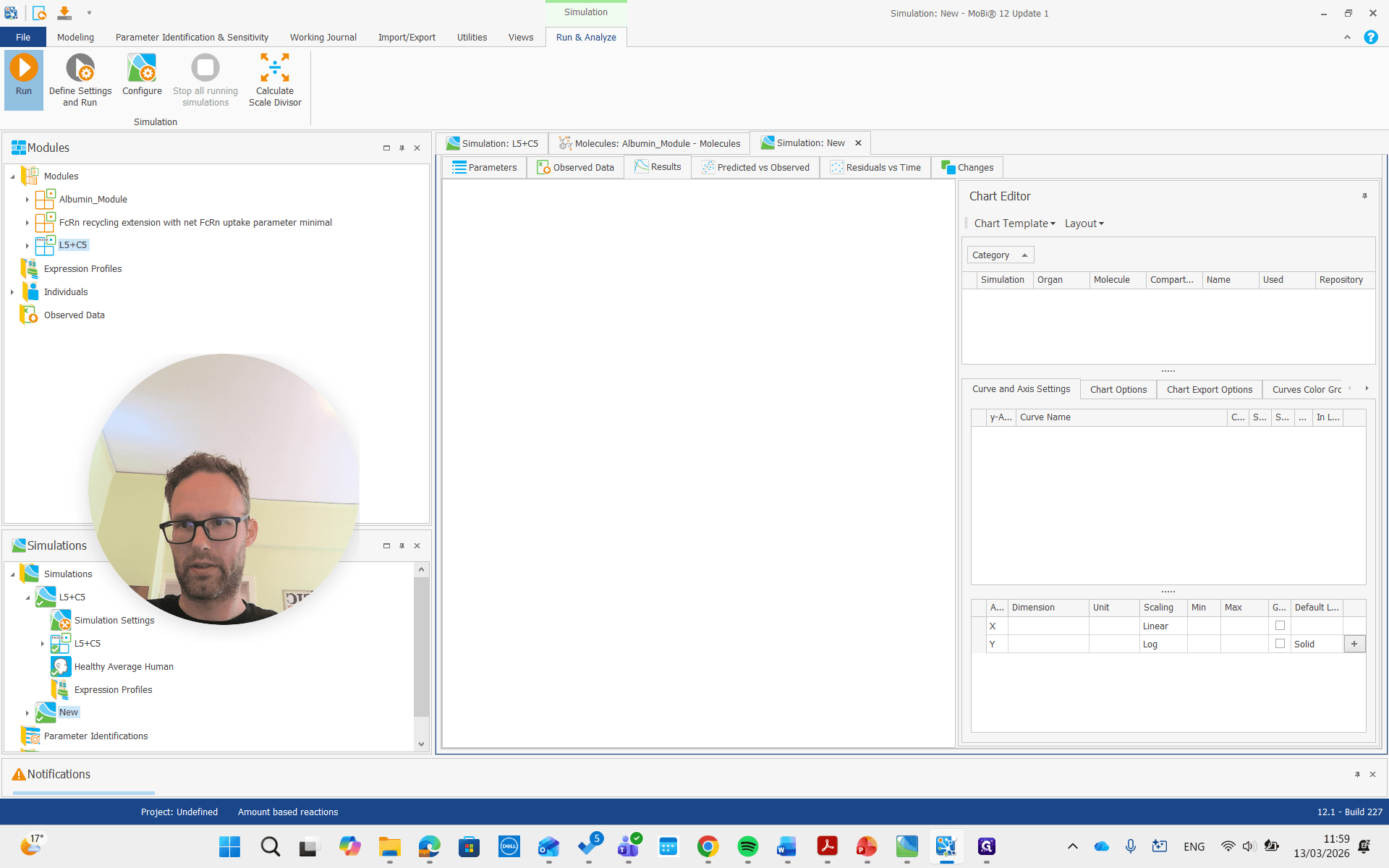
Task: Open the Changes tab
Action: pos(967,167)
